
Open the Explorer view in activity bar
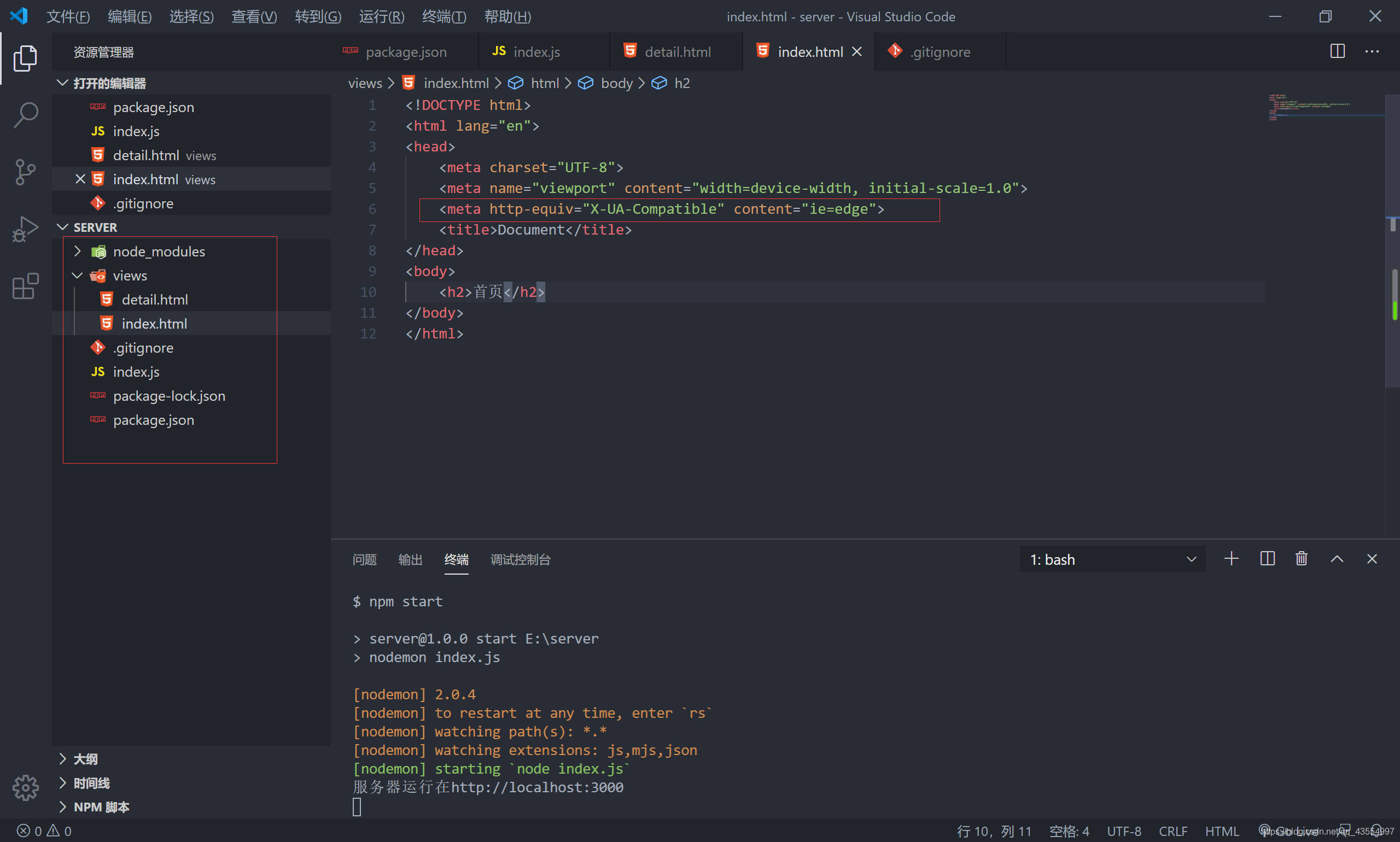point(26,58)
